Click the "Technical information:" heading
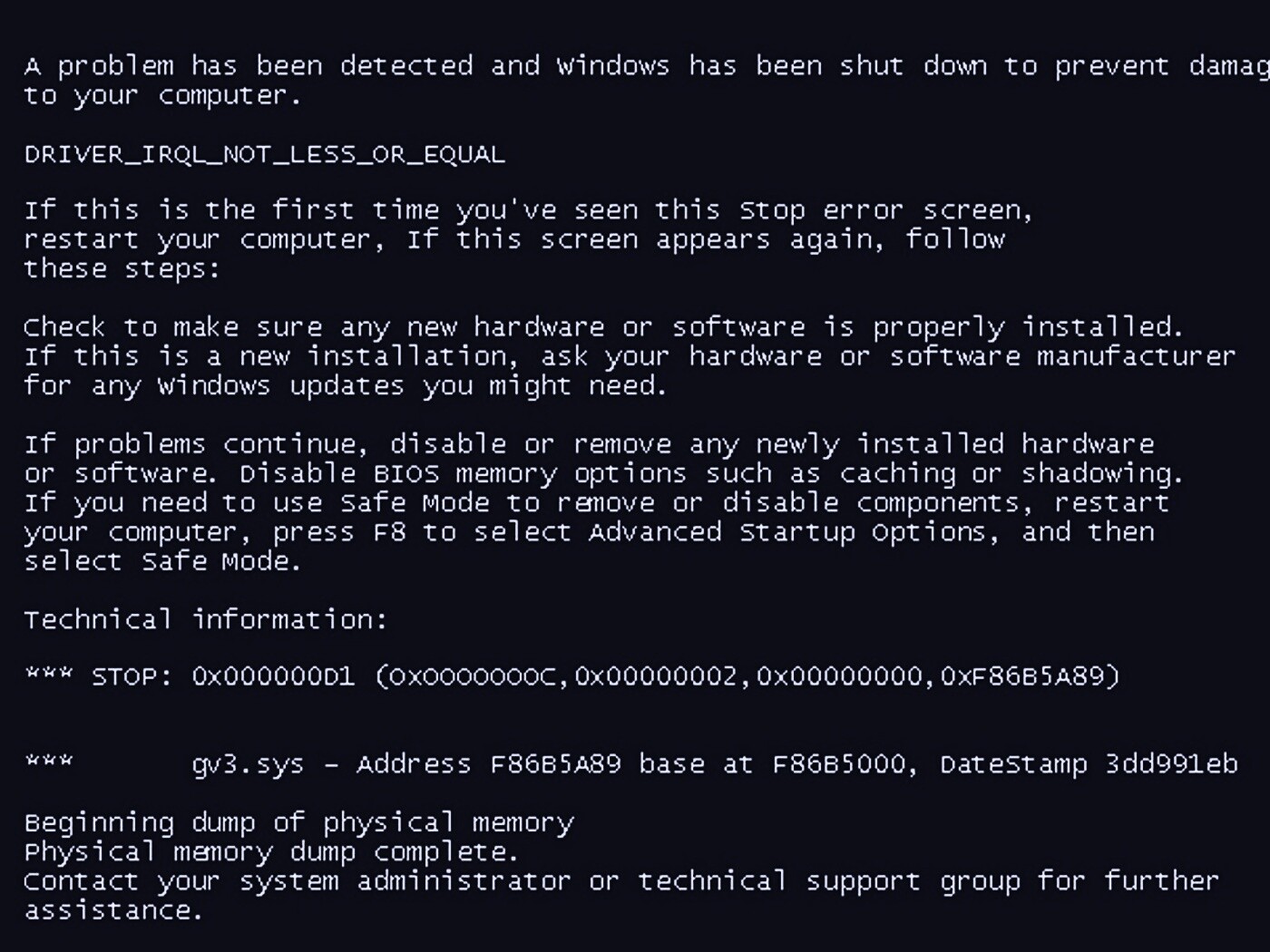The width and height of the screenshot is (1270, 952). [x=205, y=620]
